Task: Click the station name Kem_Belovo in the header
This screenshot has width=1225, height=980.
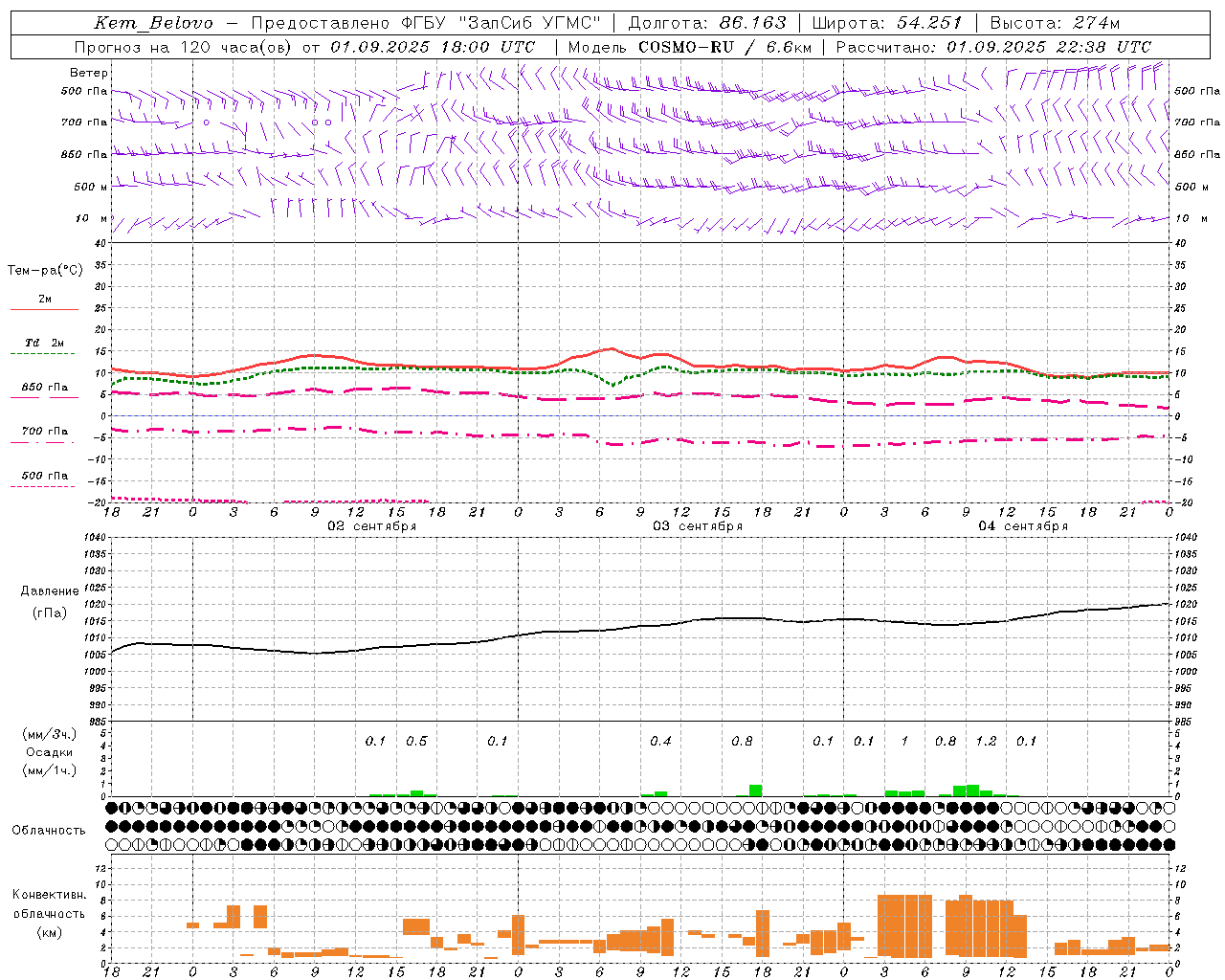Action: click(x=154, y=23)
